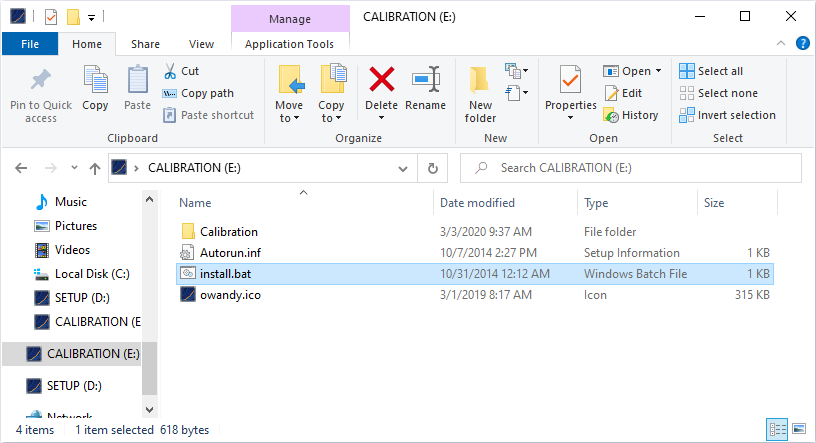The height and width of the screenshot is (443, 816).
Task: Create a New folder from ribbon
Action: click(480, 82)
